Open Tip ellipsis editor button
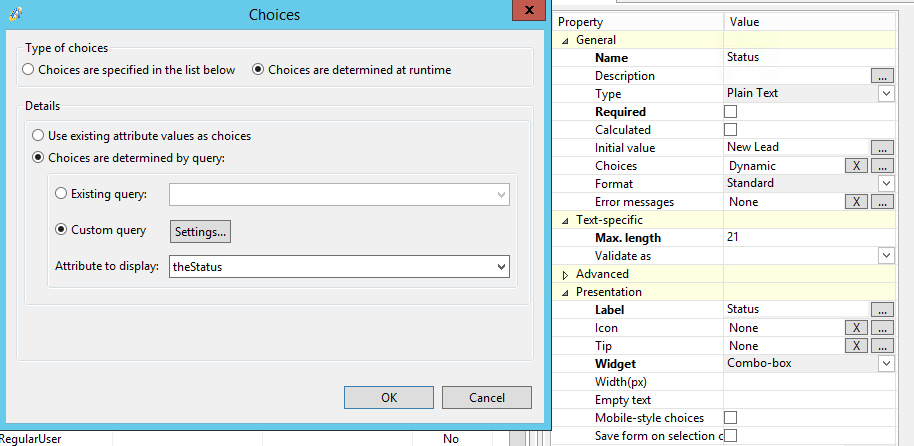 pyautogui.click(x=883, y=346)
